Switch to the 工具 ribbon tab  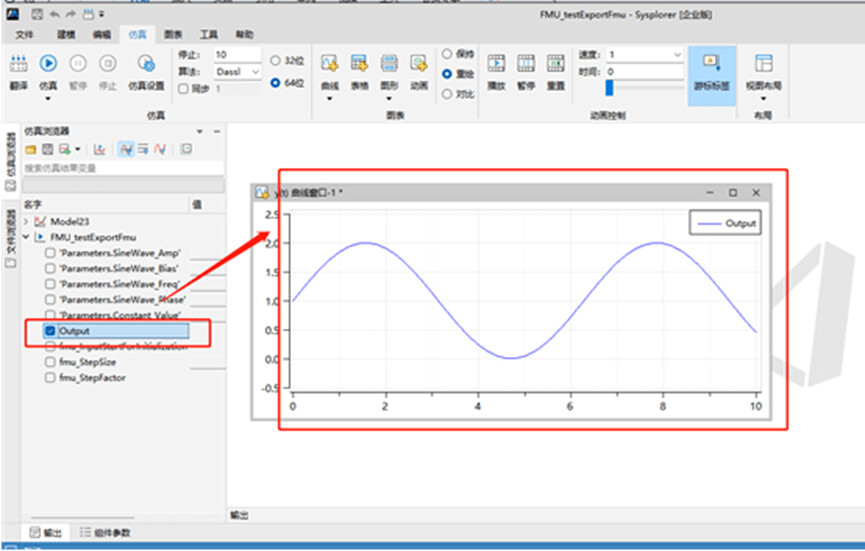pos(209,35)
